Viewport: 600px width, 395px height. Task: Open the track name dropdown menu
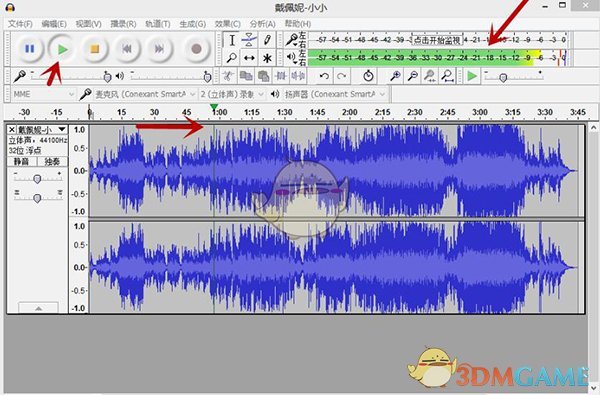pyautogui.click(x=42, y=130)
